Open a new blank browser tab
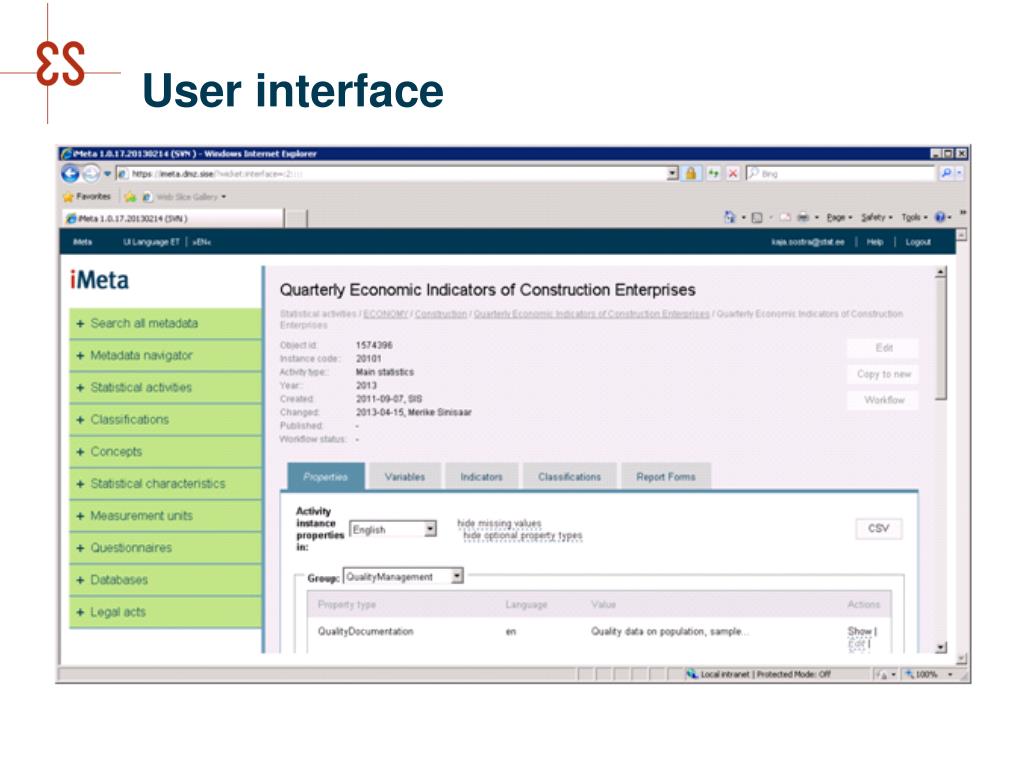The image size is (1024, 768). point(296,219)
